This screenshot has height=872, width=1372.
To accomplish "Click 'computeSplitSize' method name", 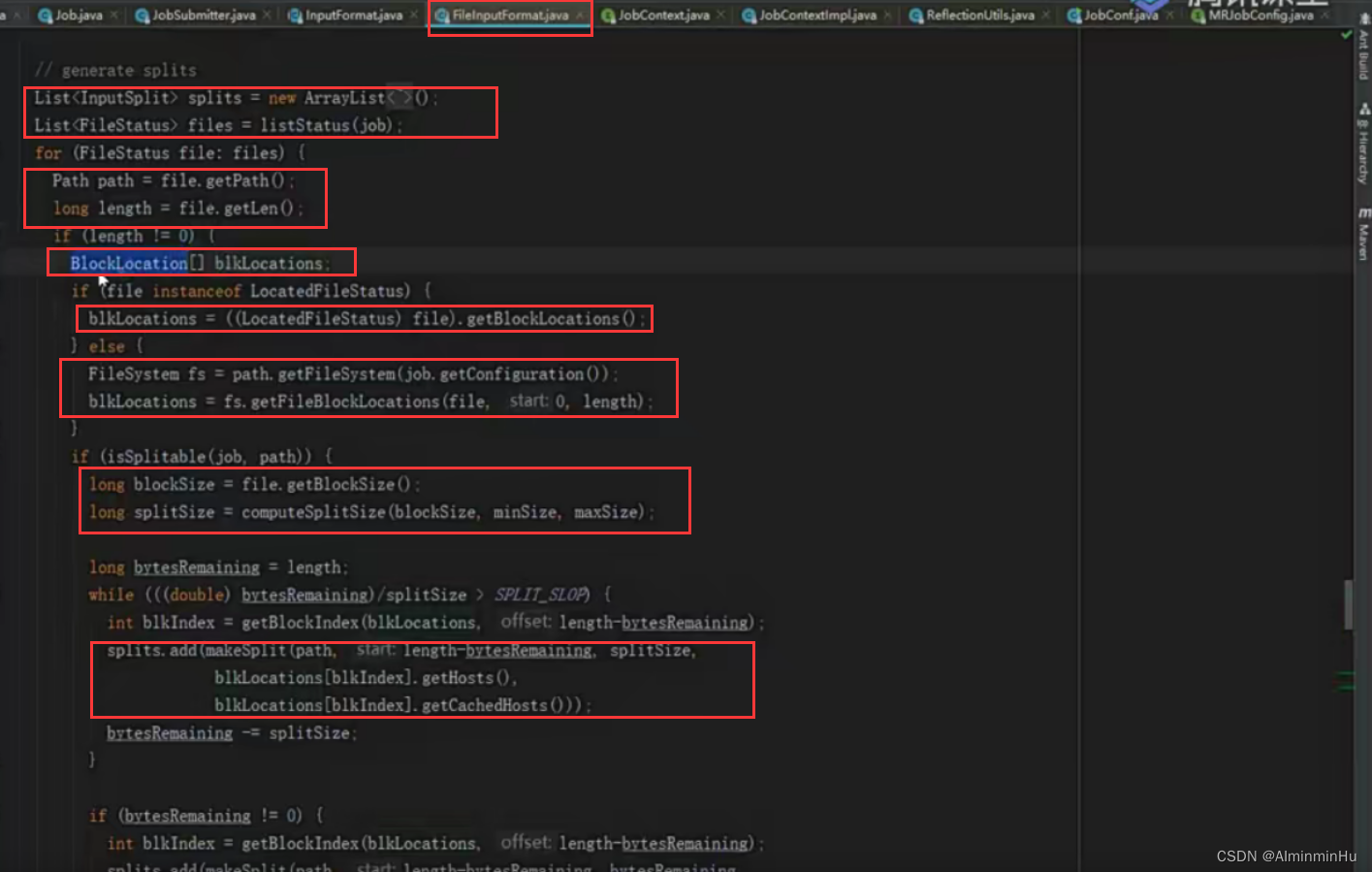I will (313, 511).
